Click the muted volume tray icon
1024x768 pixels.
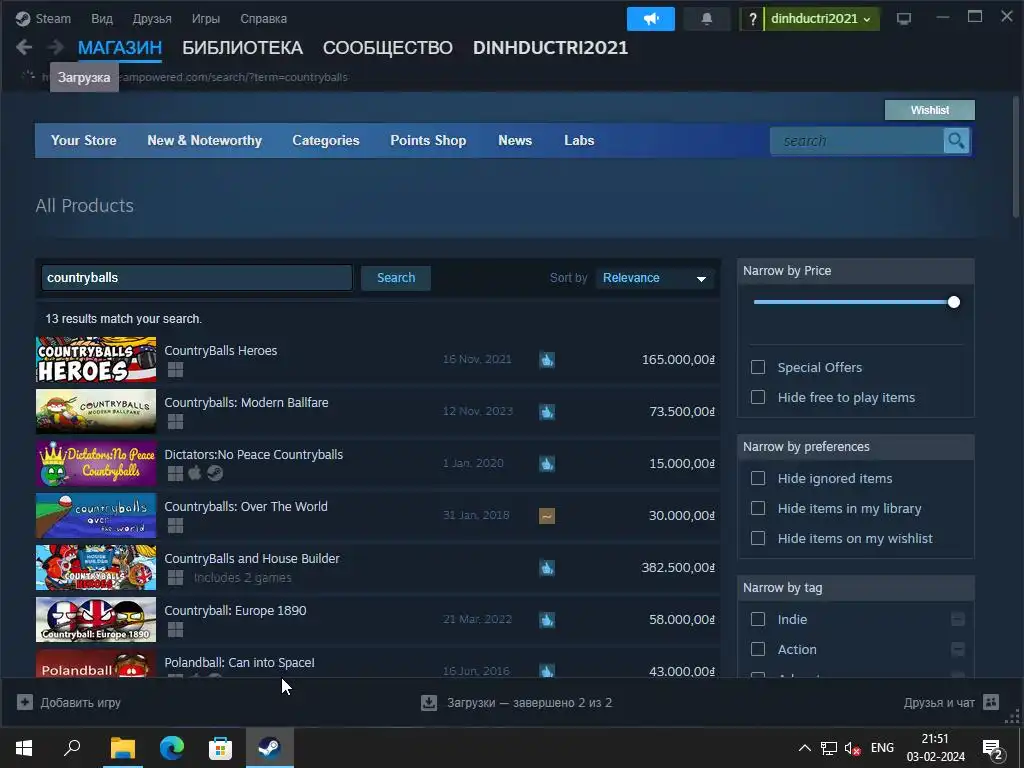852,748
